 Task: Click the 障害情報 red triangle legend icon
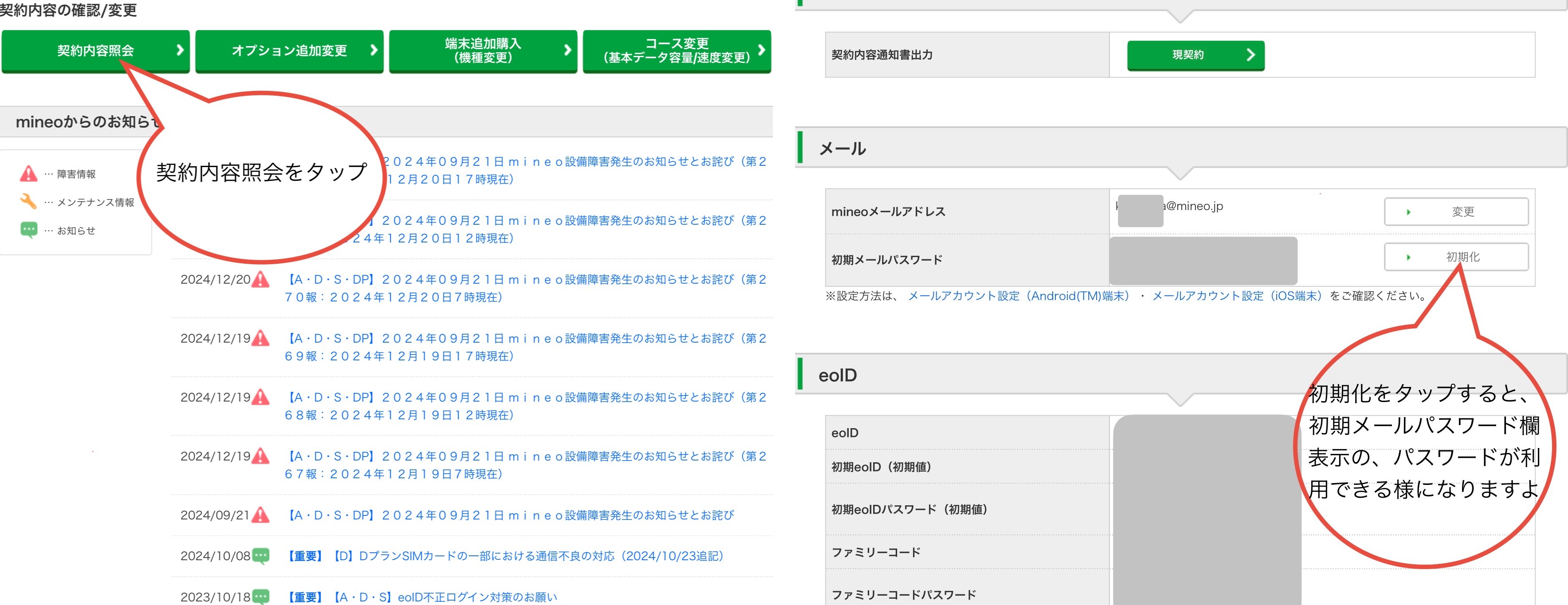(29, 174)
